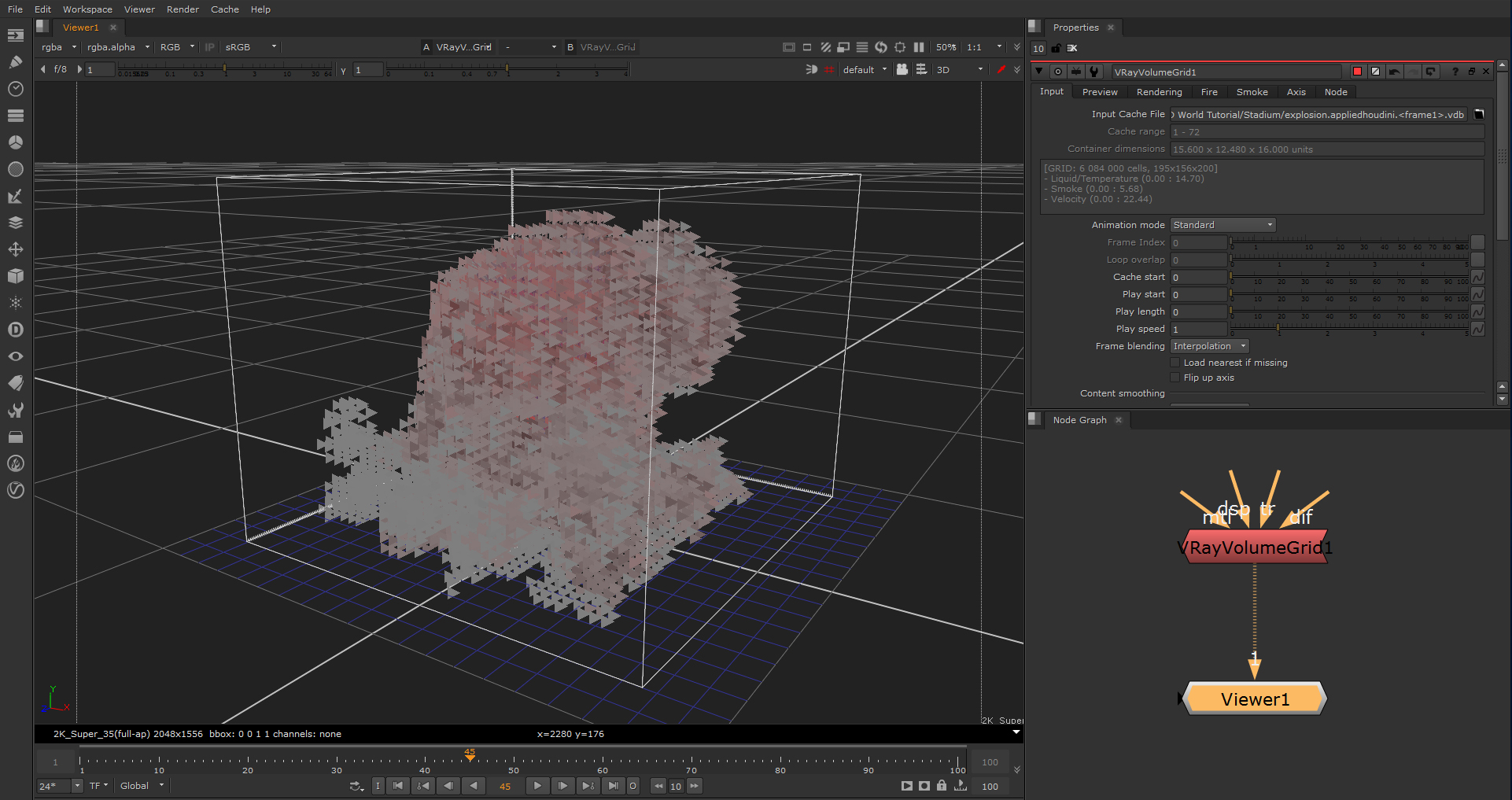Enable Flip up axis checkbox
This screenshot has height=800, width=1512.
1175,378
